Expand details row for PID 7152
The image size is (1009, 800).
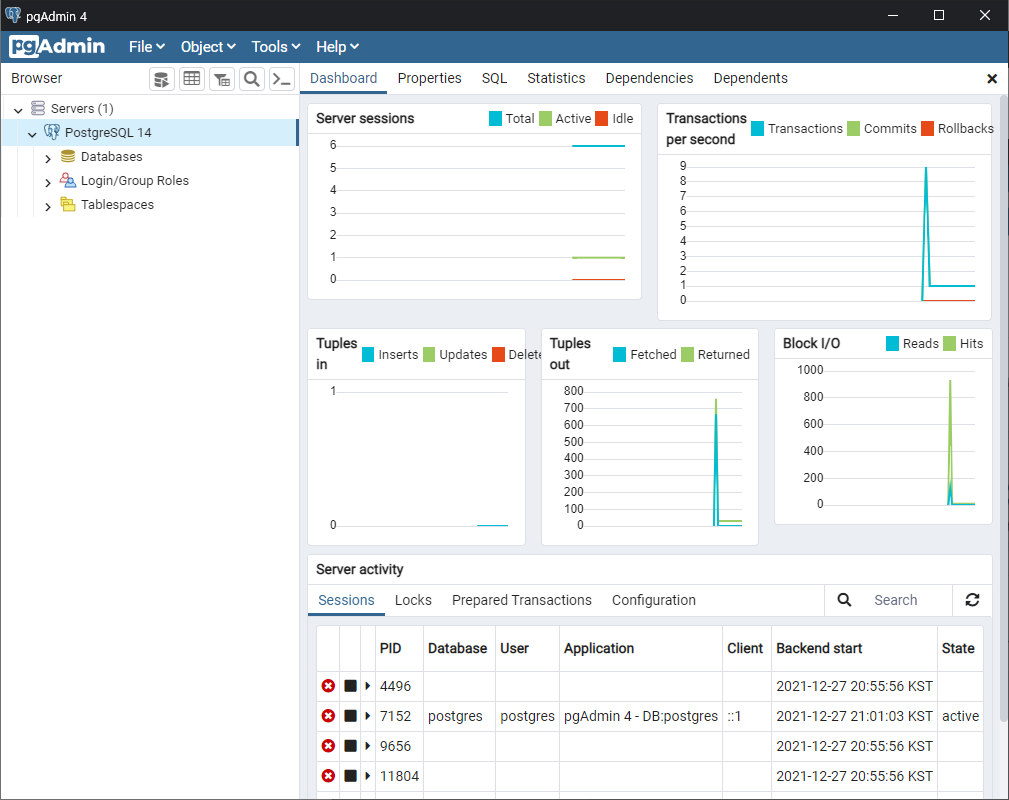(x=368, y=716)
